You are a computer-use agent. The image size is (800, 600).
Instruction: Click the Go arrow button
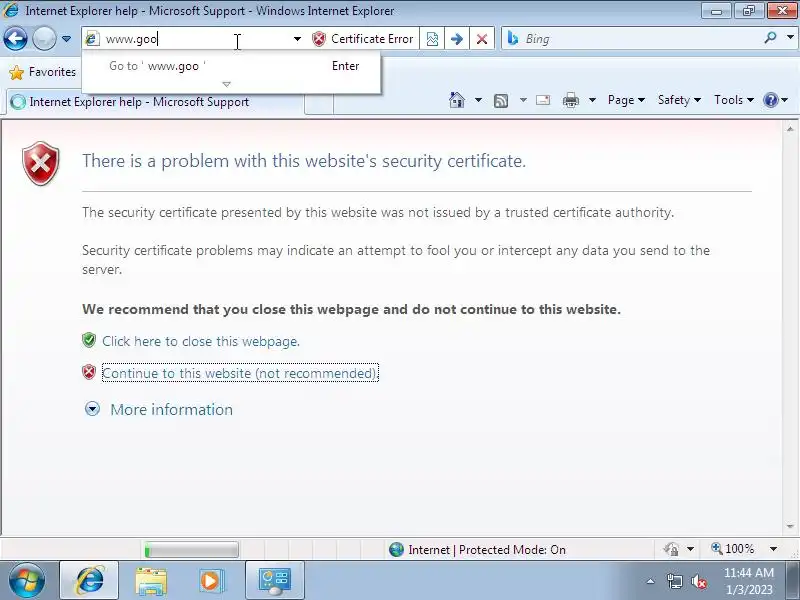[x=457, y=39]
